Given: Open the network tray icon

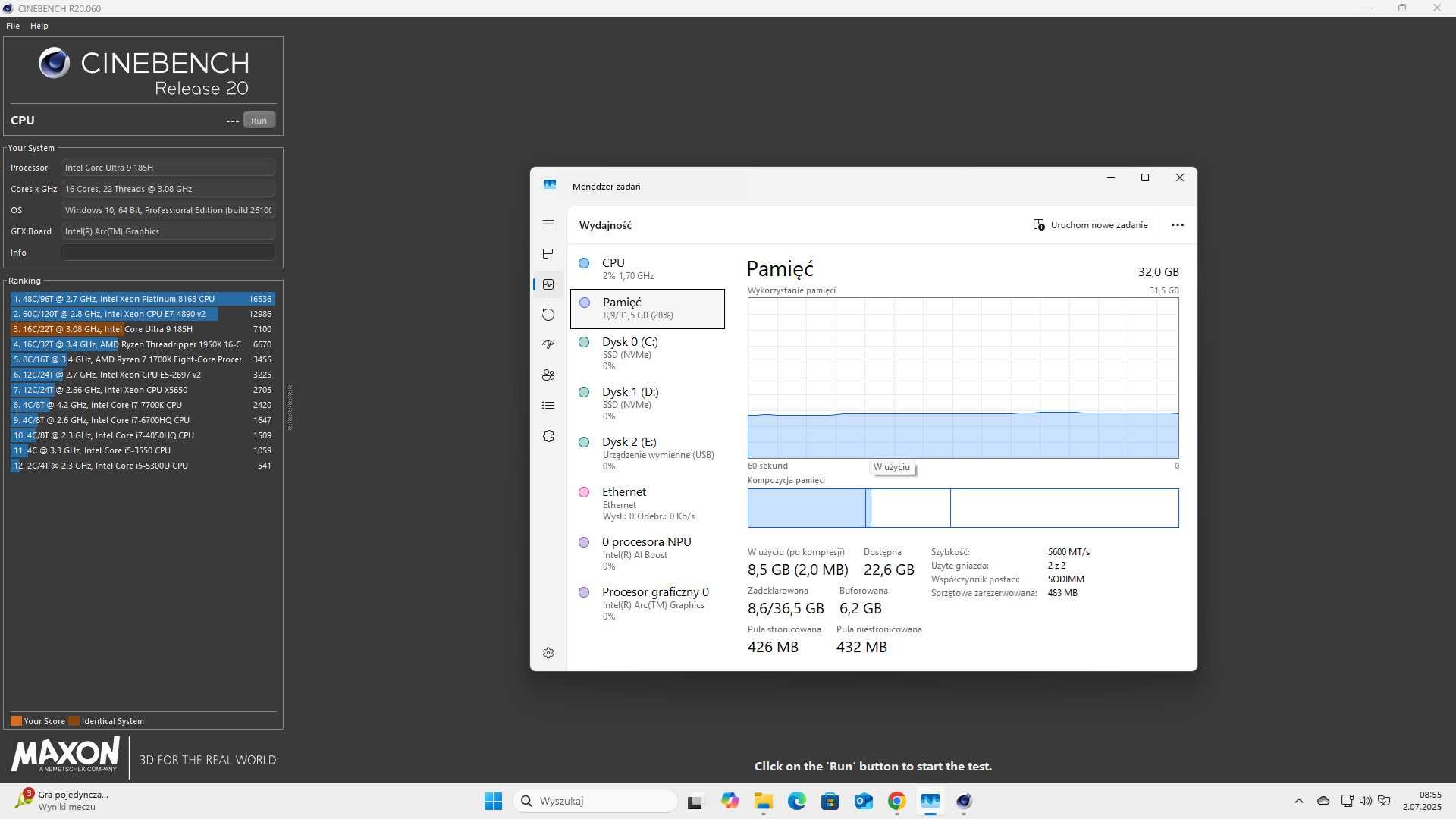Looking at the screenshot, I should click(1348, 801).
